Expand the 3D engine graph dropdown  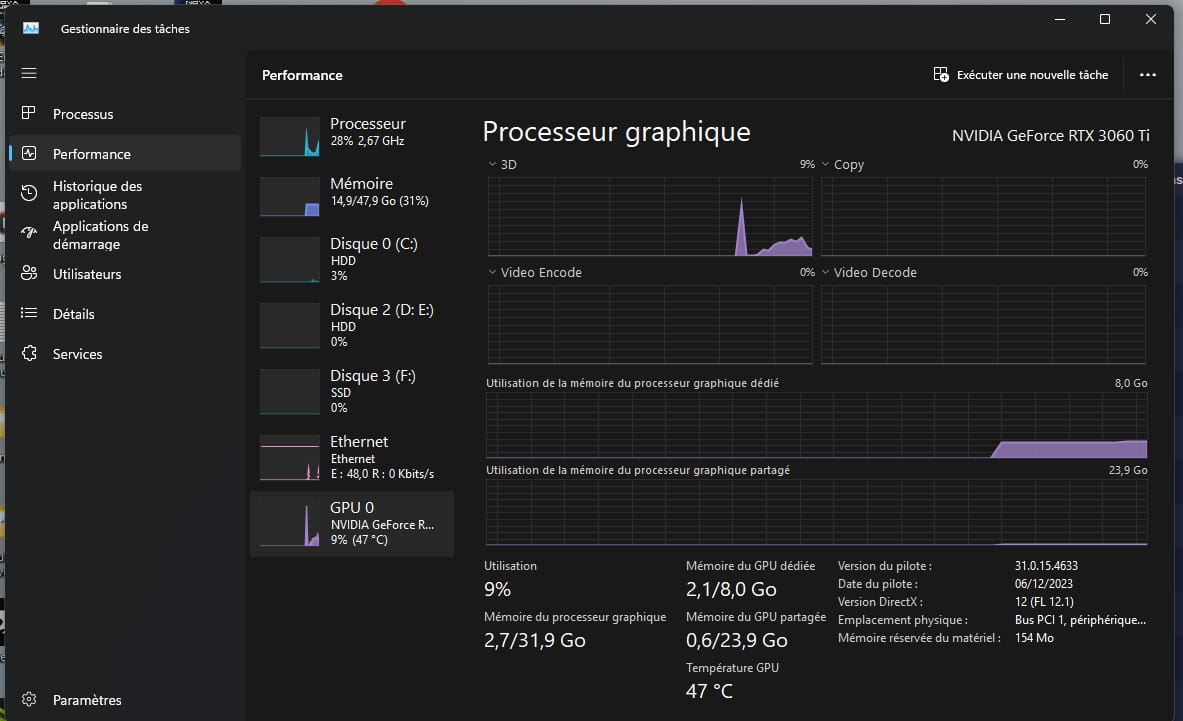492,164
